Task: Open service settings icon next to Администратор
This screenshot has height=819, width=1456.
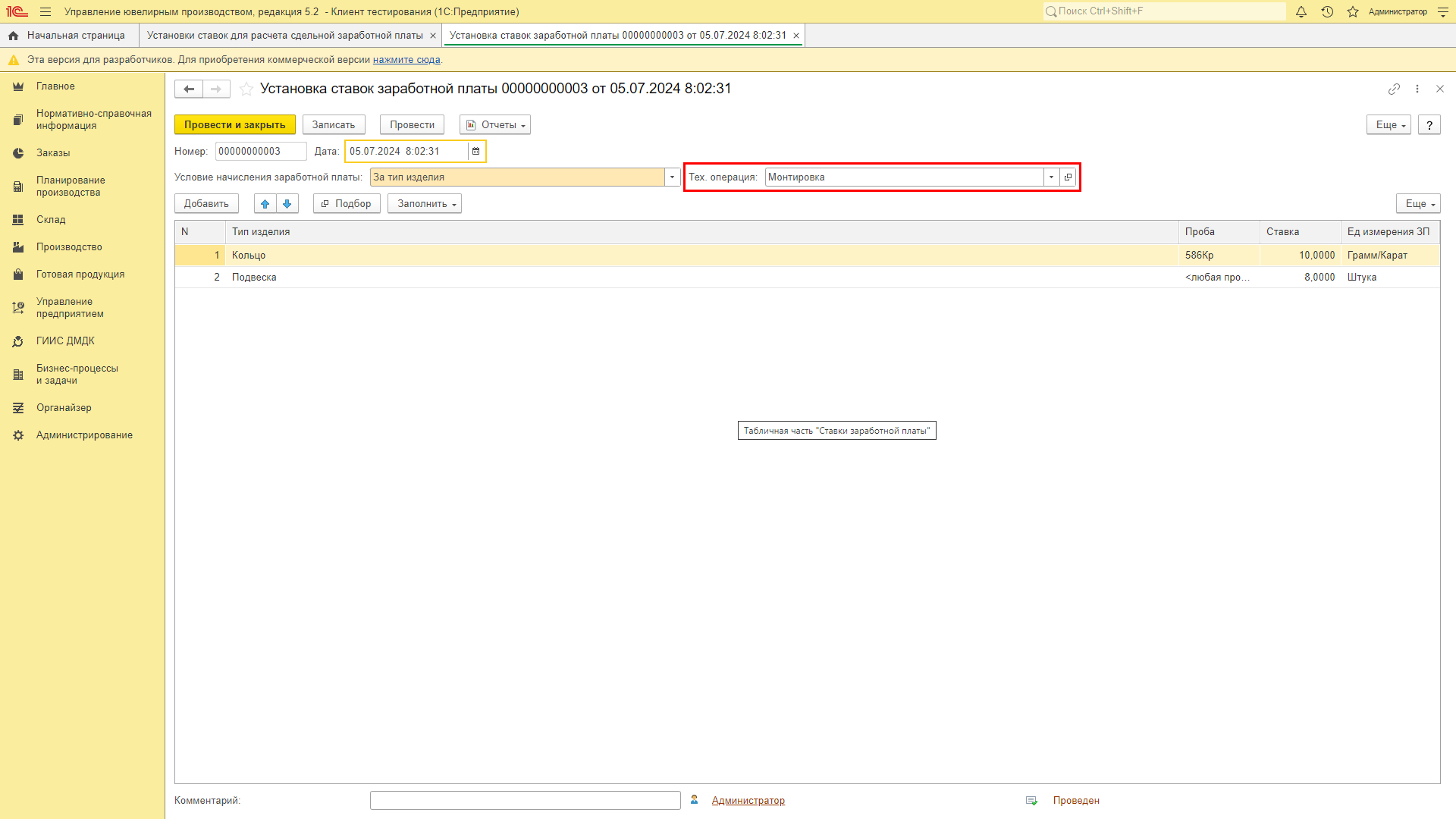Action: [1443, 11]
